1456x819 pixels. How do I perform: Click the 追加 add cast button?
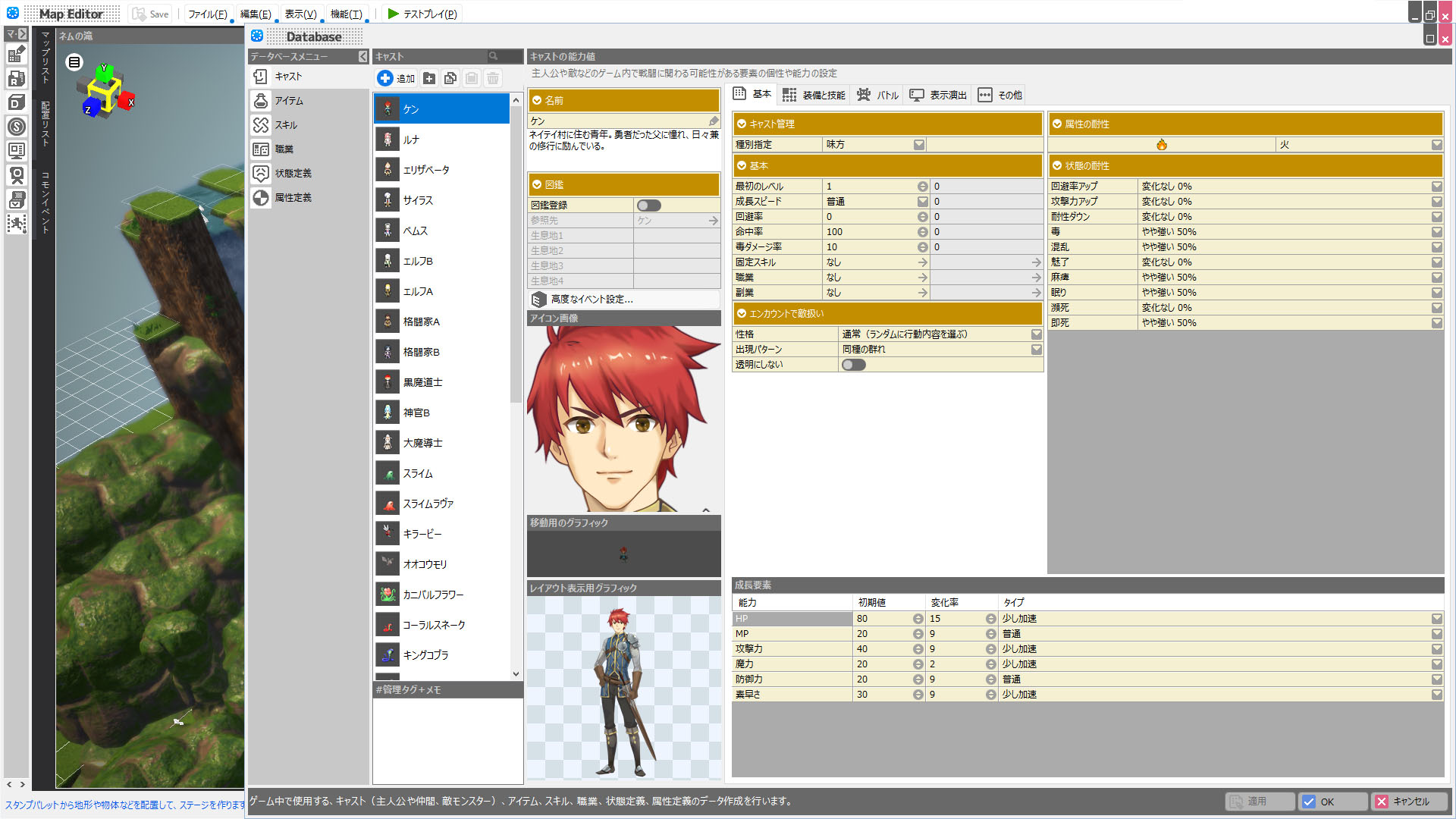point(396,78)
